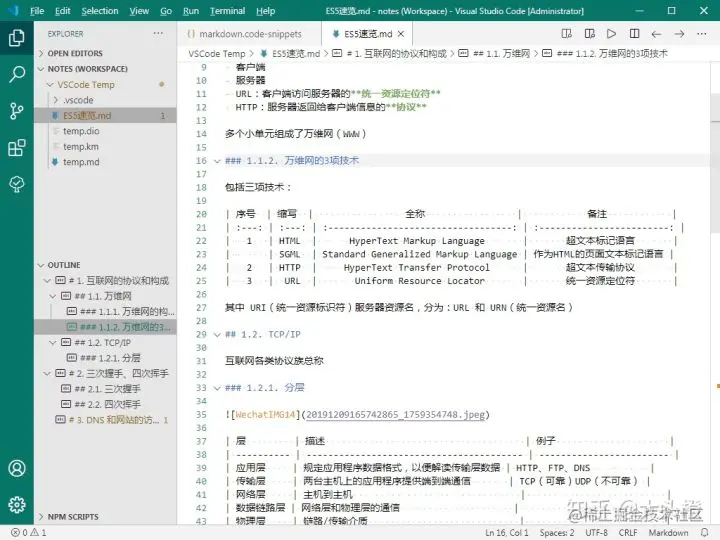Open editor more actions ellipsis
This screenshot has width=720, height=540.
(x=702, y=34)
